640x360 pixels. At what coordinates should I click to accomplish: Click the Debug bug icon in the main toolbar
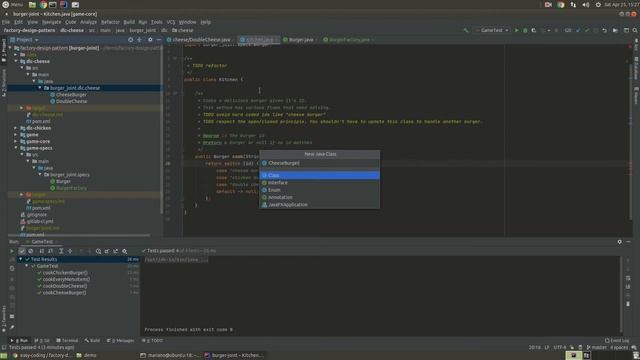pyautogui.click(x=525, y=30)
